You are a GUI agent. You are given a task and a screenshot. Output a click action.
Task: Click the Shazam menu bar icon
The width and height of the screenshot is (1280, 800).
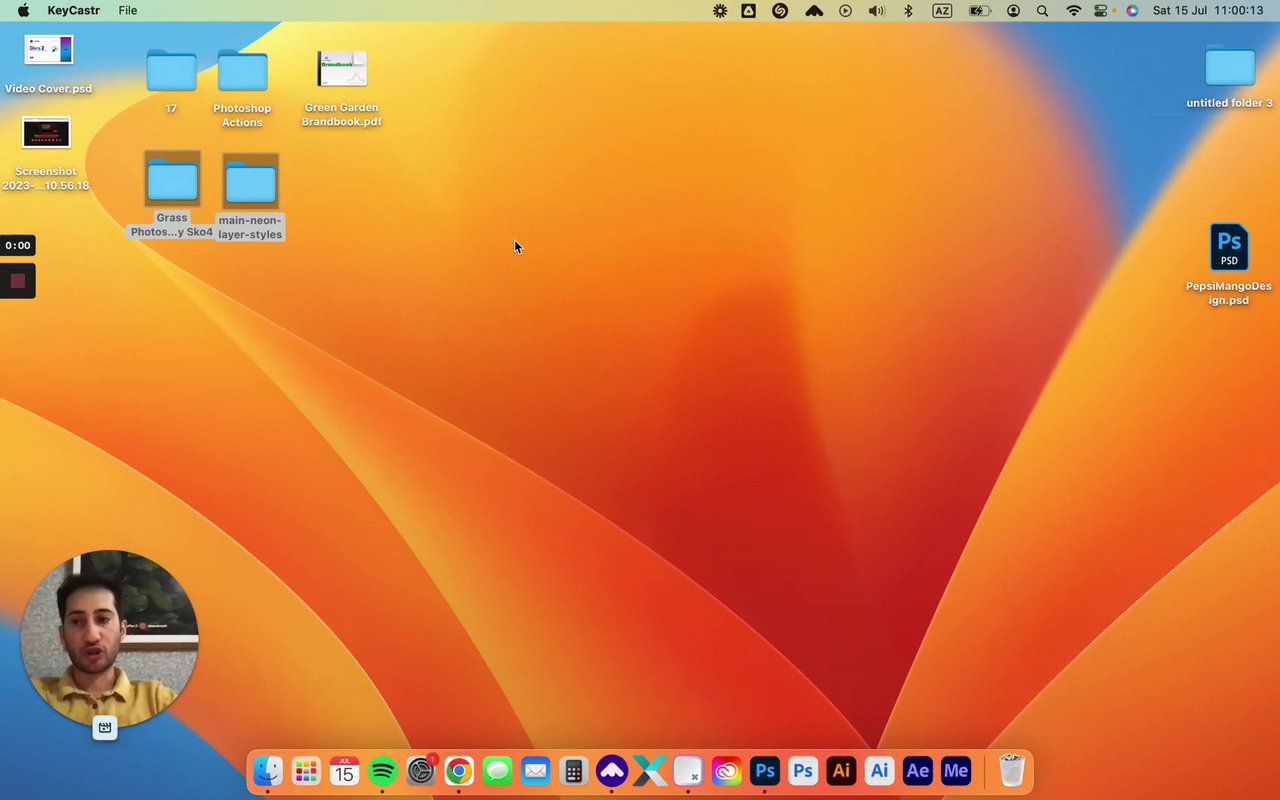click(x=780, y=11)
